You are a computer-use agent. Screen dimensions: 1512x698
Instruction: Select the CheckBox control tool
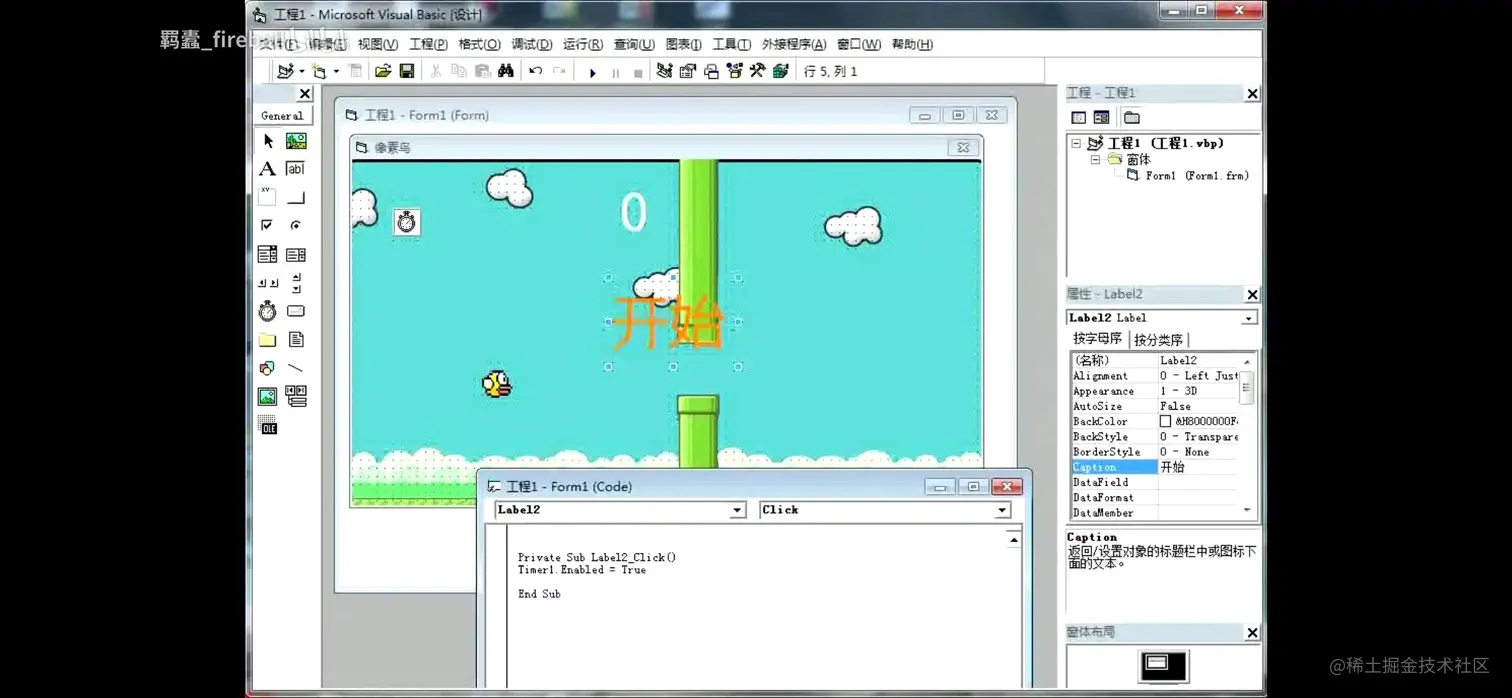coord(268,226)
